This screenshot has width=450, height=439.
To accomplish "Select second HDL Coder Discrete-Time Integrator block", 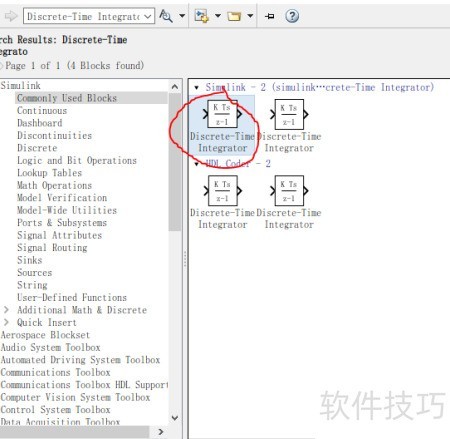I will pyautogui.click(x=289, y=202).
